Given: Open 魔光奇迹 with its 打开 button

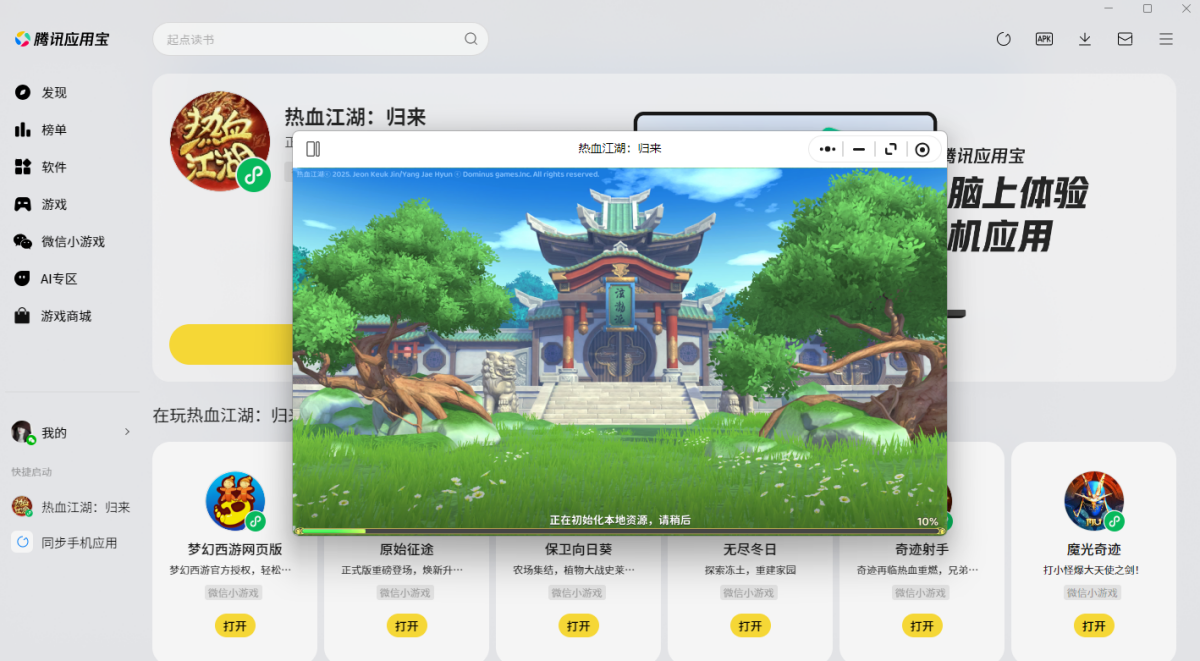Looking at the screenshot, I should 1094,625.
